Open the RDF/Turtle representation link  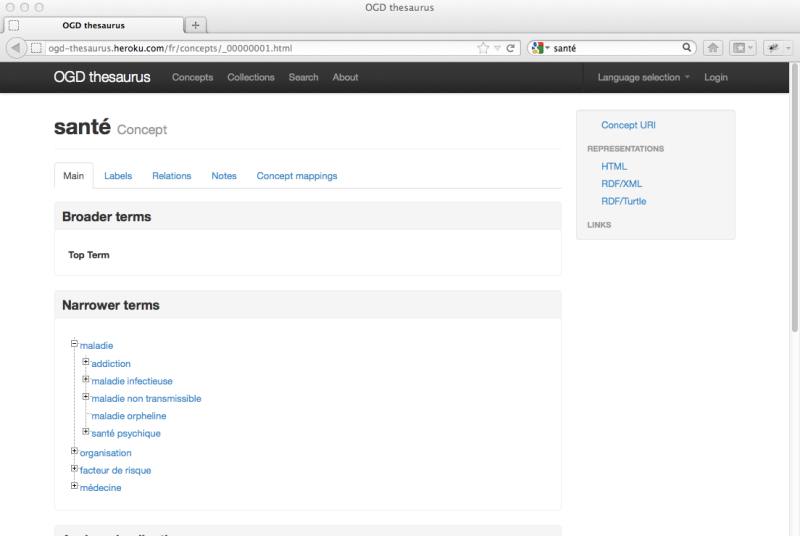tap(623, 201)
